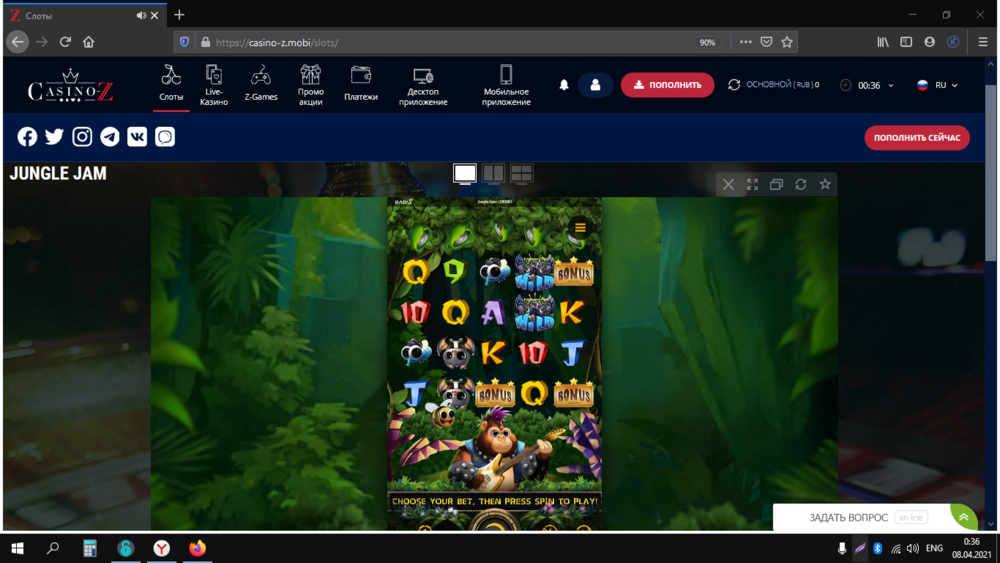Select four-window game layout
The width and height of the screenshot is (1000, 563).
(521, 173)
